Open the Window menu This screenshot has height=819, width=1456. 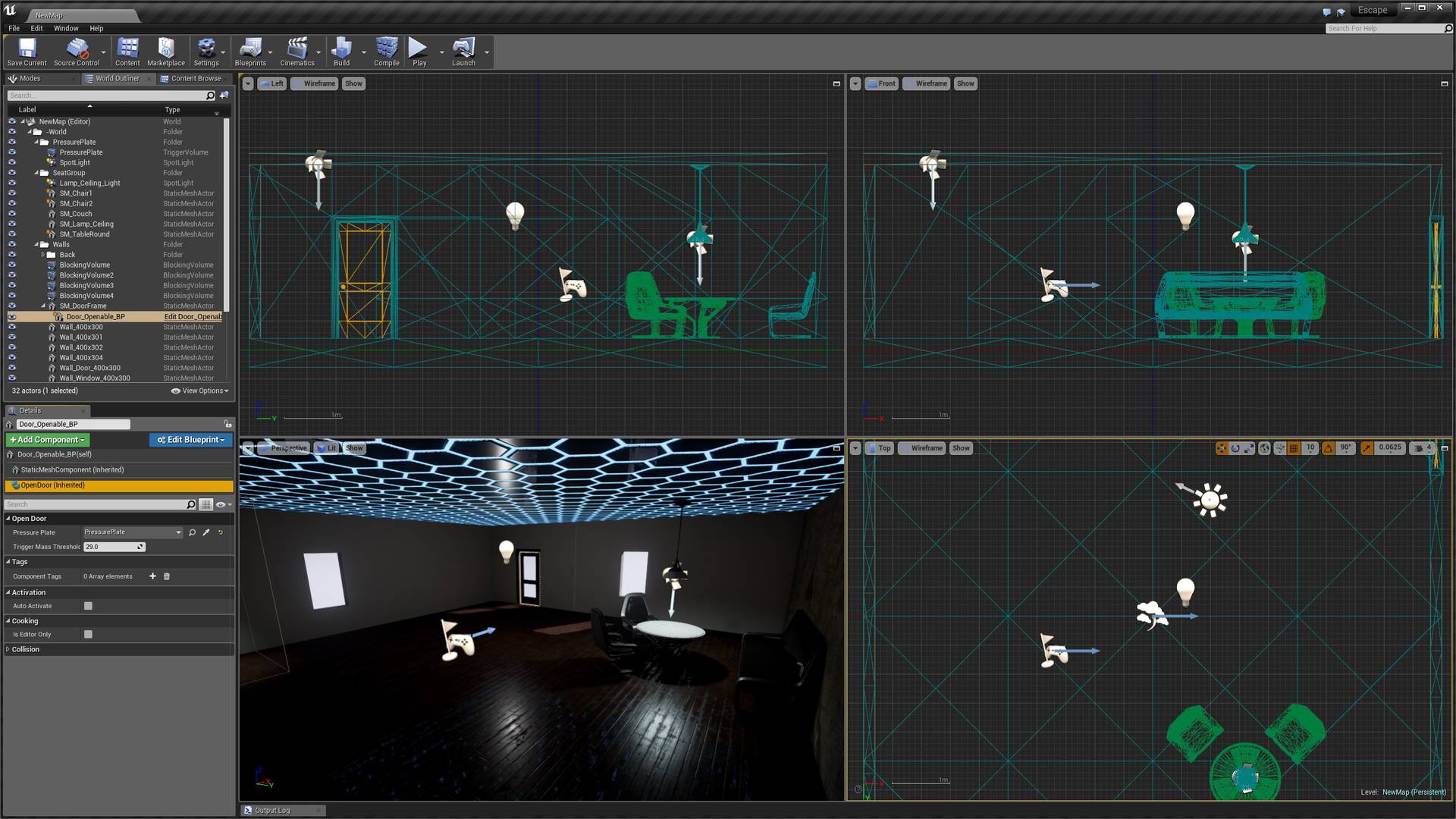coord(66,28)
